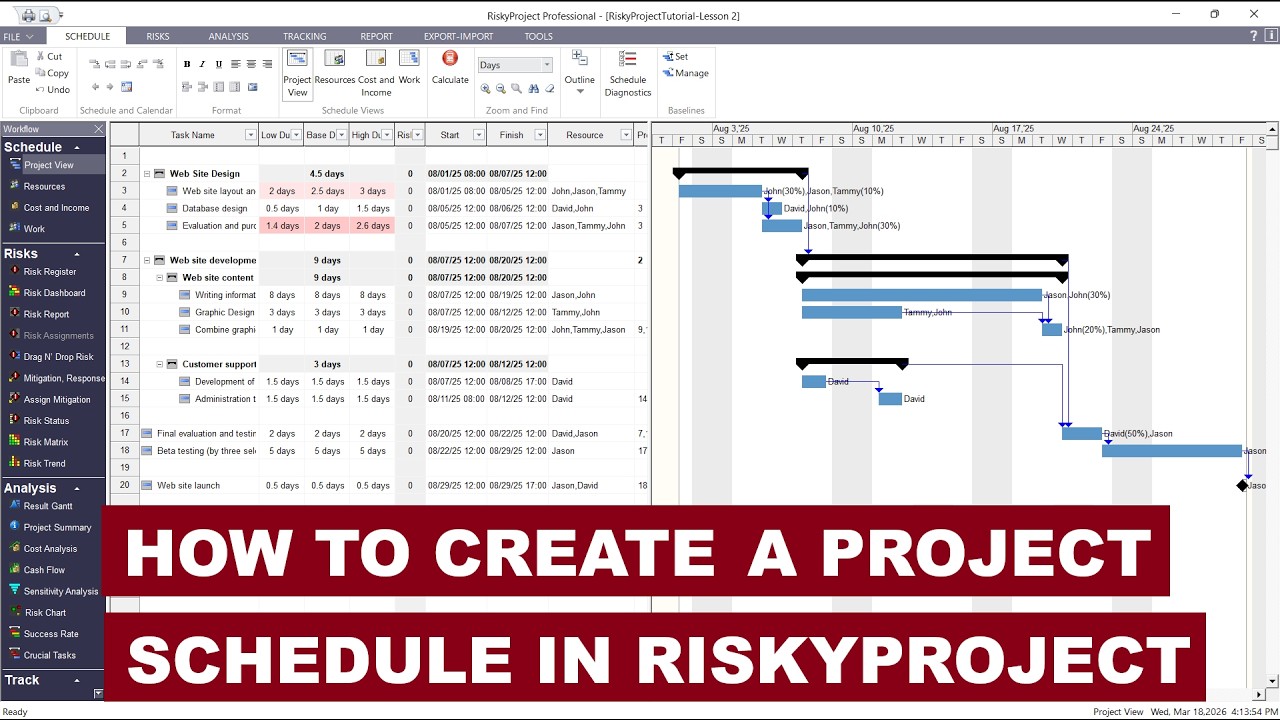Open Sensitivity Analysis in sidebar

click(61, 591)
